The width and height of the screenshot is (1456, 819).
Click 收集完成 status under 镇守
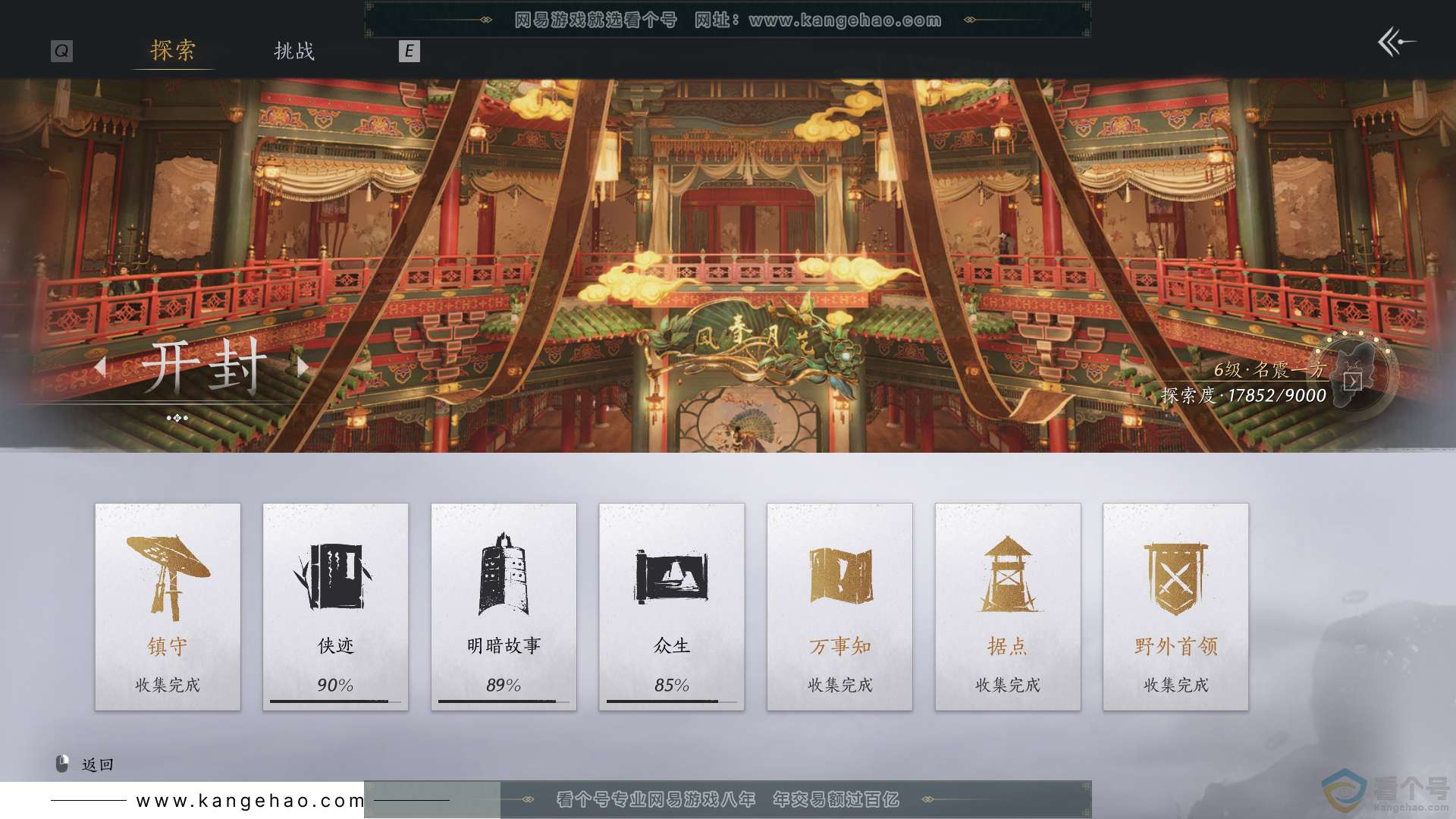point(168,685)
